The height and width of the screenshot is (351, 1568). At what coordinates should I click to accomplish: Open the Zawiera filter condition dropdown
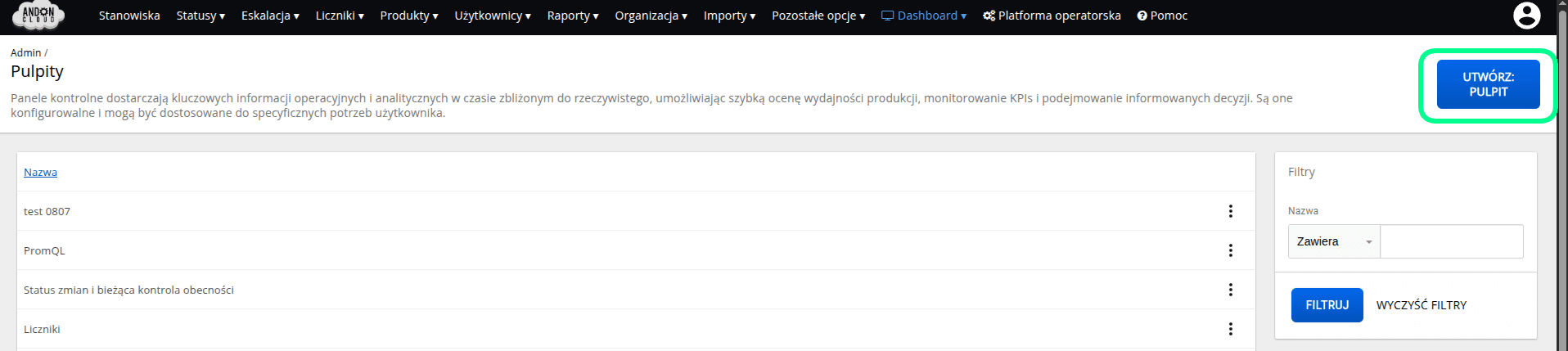pos(1334,241)
